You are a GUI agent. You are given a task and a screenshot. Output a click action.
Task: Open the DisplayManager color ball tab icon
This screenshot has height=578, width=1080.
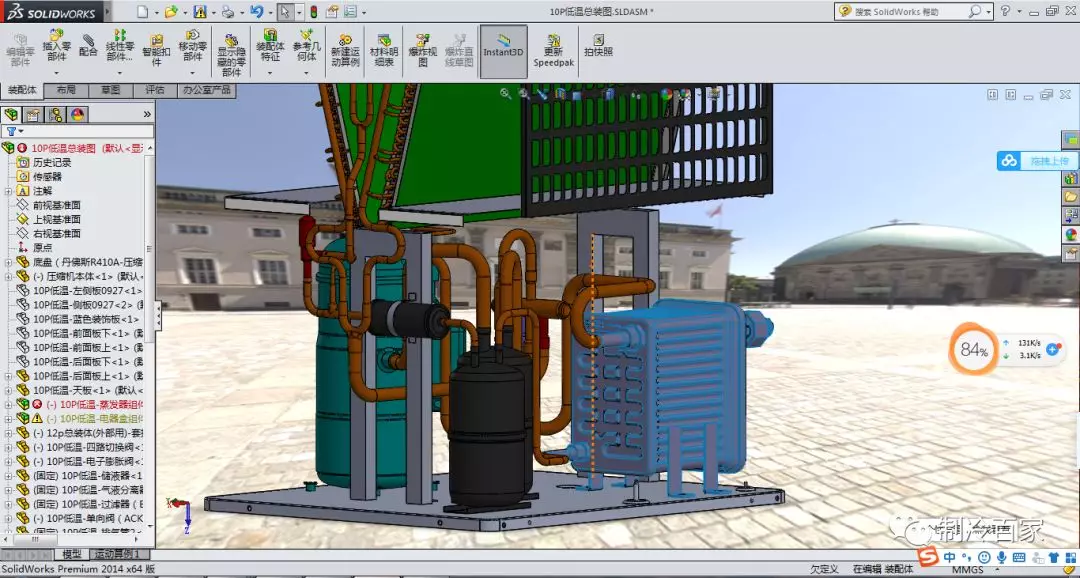coord(78,114)
